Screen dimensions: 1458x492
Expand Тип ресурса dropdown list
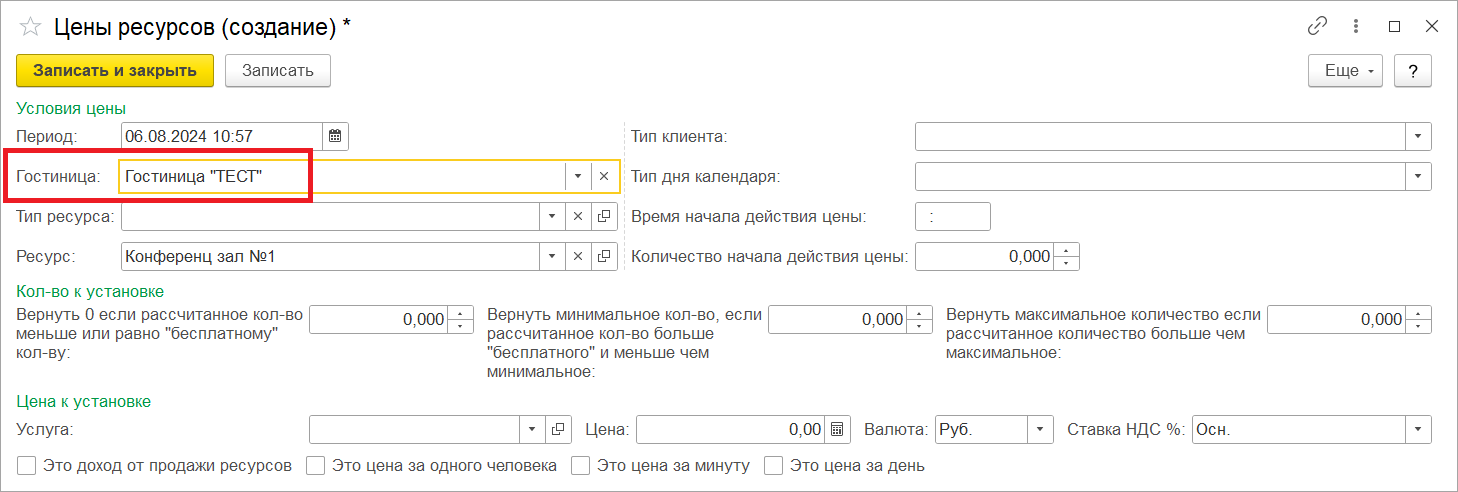[x=553, y=216]
